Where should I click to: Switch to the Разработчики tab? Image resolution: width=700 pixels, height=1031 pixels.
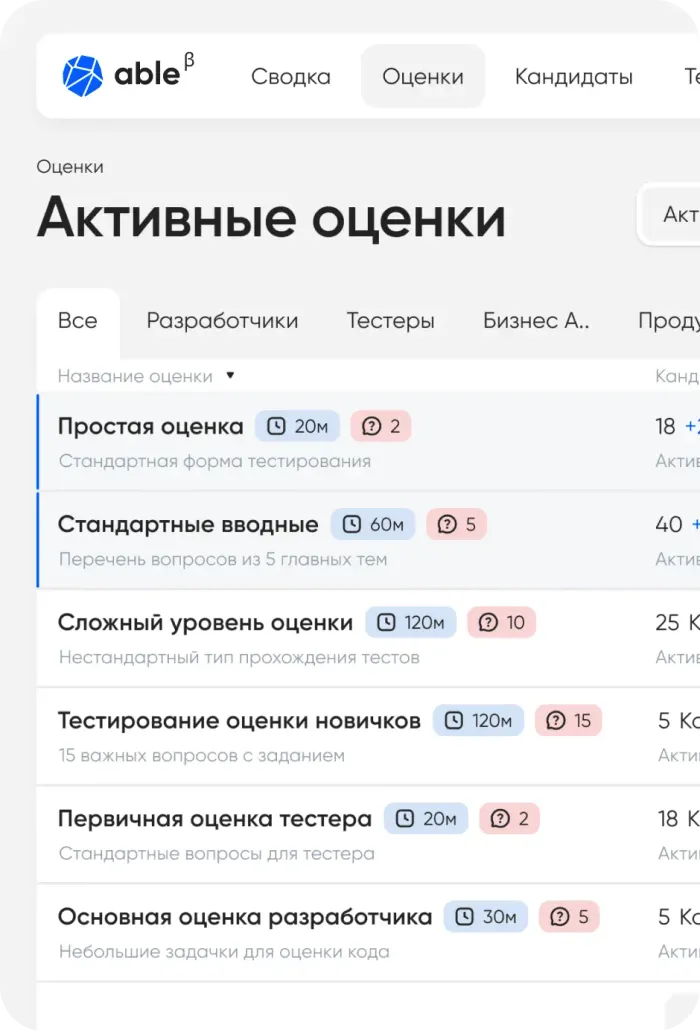(x=222, y=321)
